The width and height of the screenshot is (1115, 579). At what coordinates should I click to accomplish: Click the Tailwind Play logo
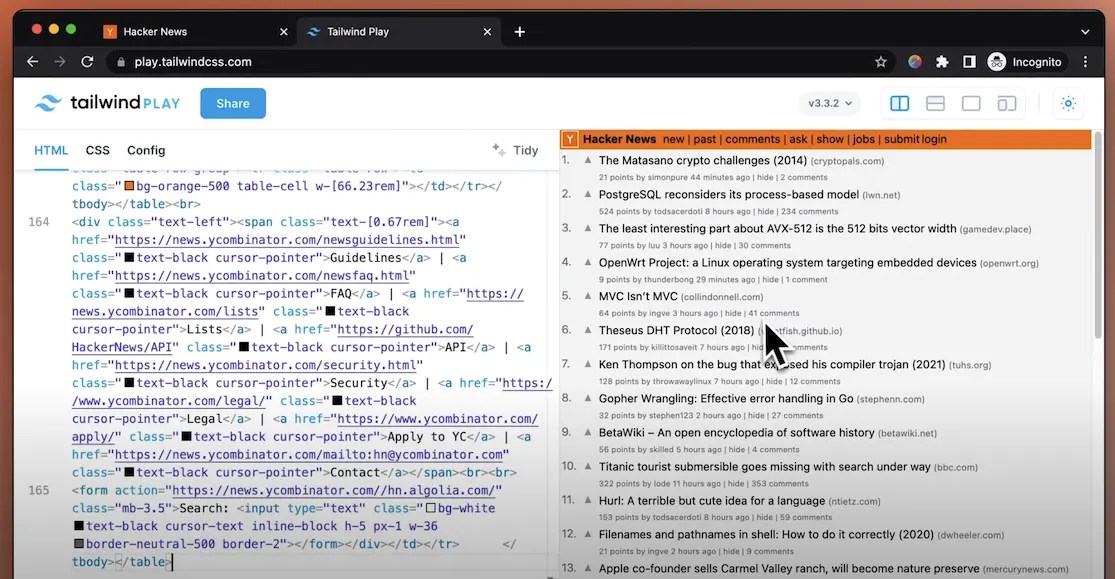(107, 103)
